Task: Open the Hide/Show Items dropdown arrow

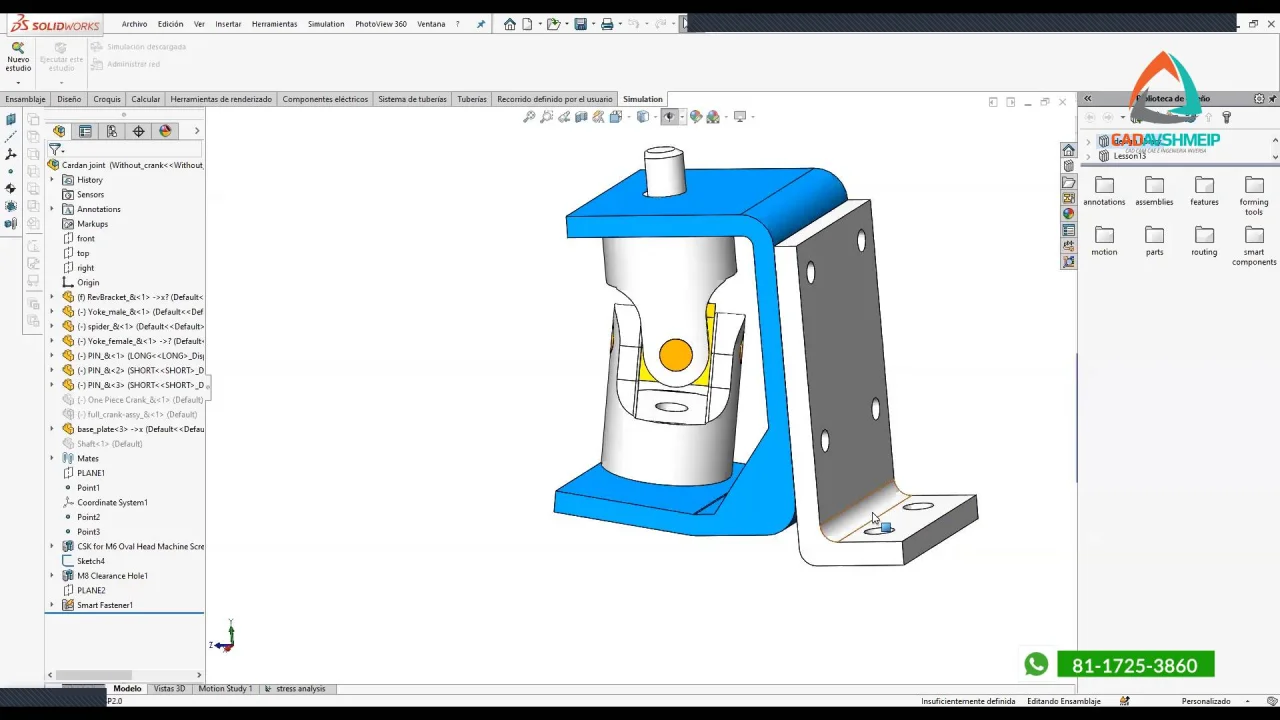Action: tap(681, 117)
